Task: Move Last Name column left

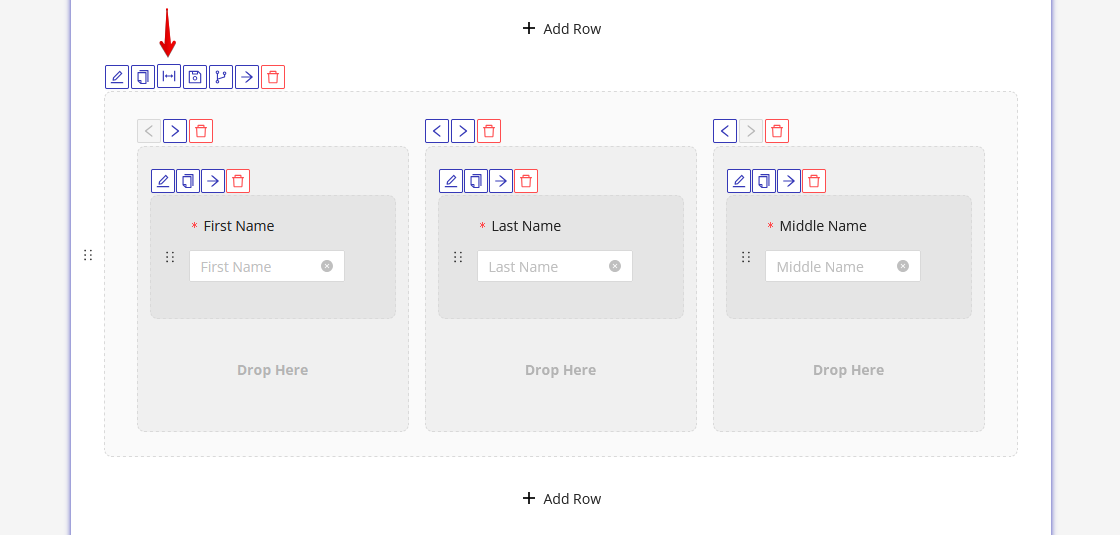Action: [437, 131]
